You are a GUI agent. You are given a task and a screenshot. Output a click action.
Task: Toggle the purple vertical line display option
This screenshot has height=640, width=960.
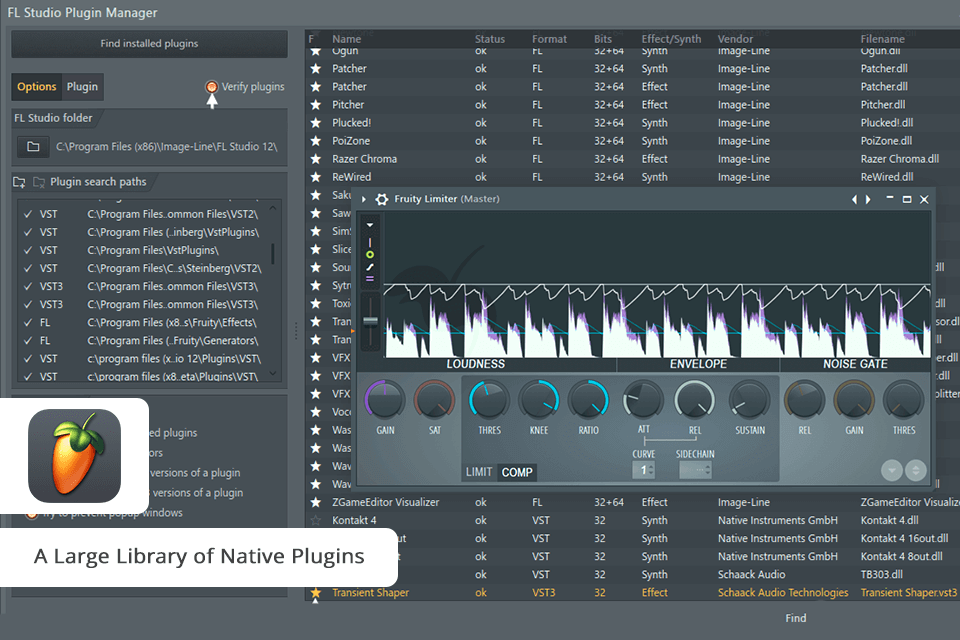point(370,243)
